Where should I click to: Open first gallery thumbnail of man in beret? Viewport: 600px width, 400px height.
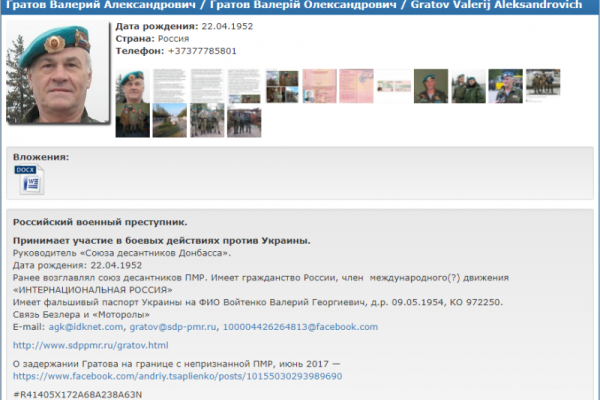tap(133, 86)
